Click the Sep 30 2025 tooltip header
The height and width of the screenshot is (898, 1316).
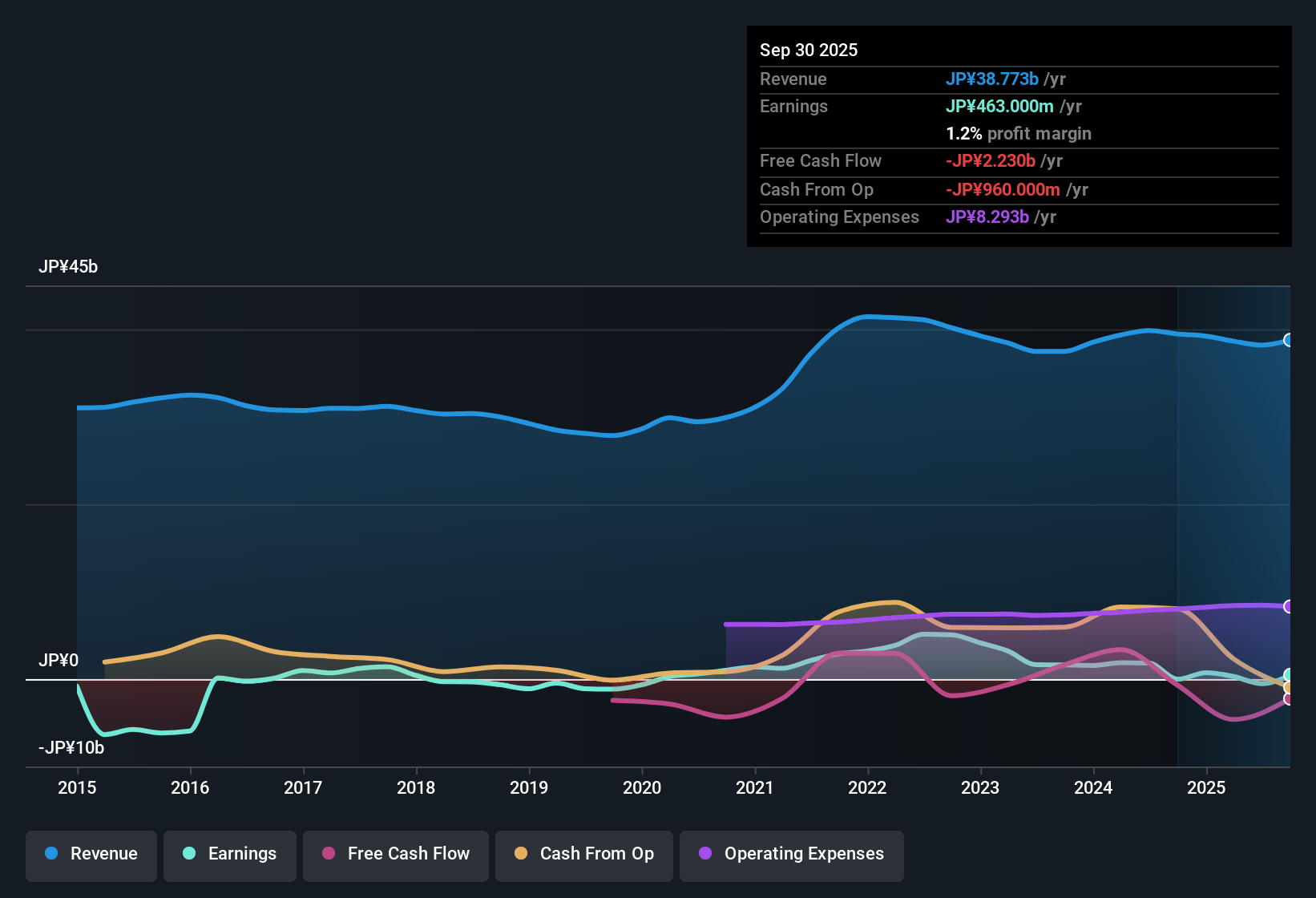[809, 50]
